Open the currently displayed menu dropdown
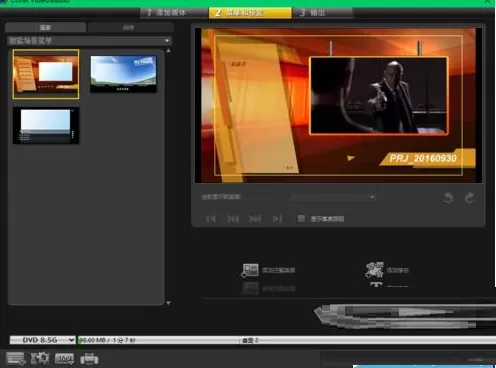 [333, 197]
